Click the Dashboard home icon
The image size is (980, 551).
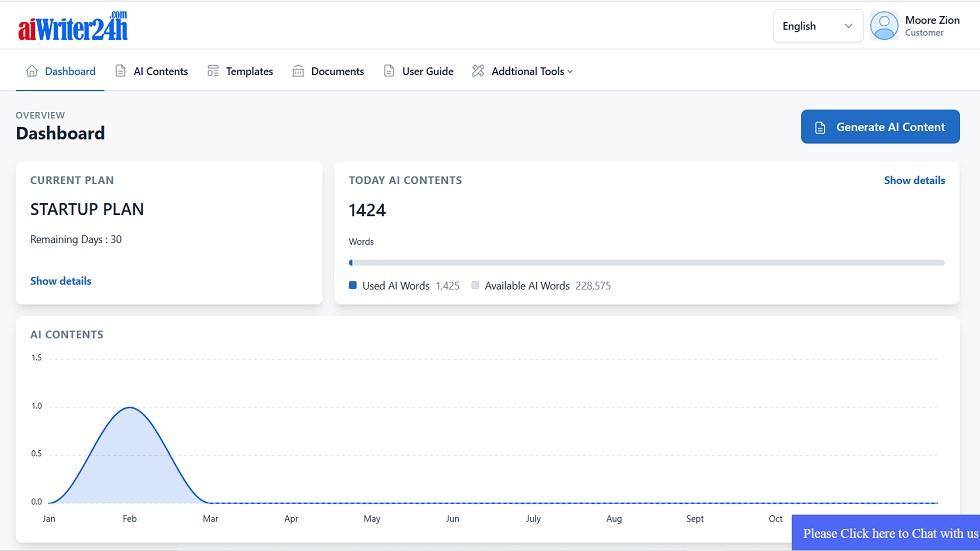[32, 71]
